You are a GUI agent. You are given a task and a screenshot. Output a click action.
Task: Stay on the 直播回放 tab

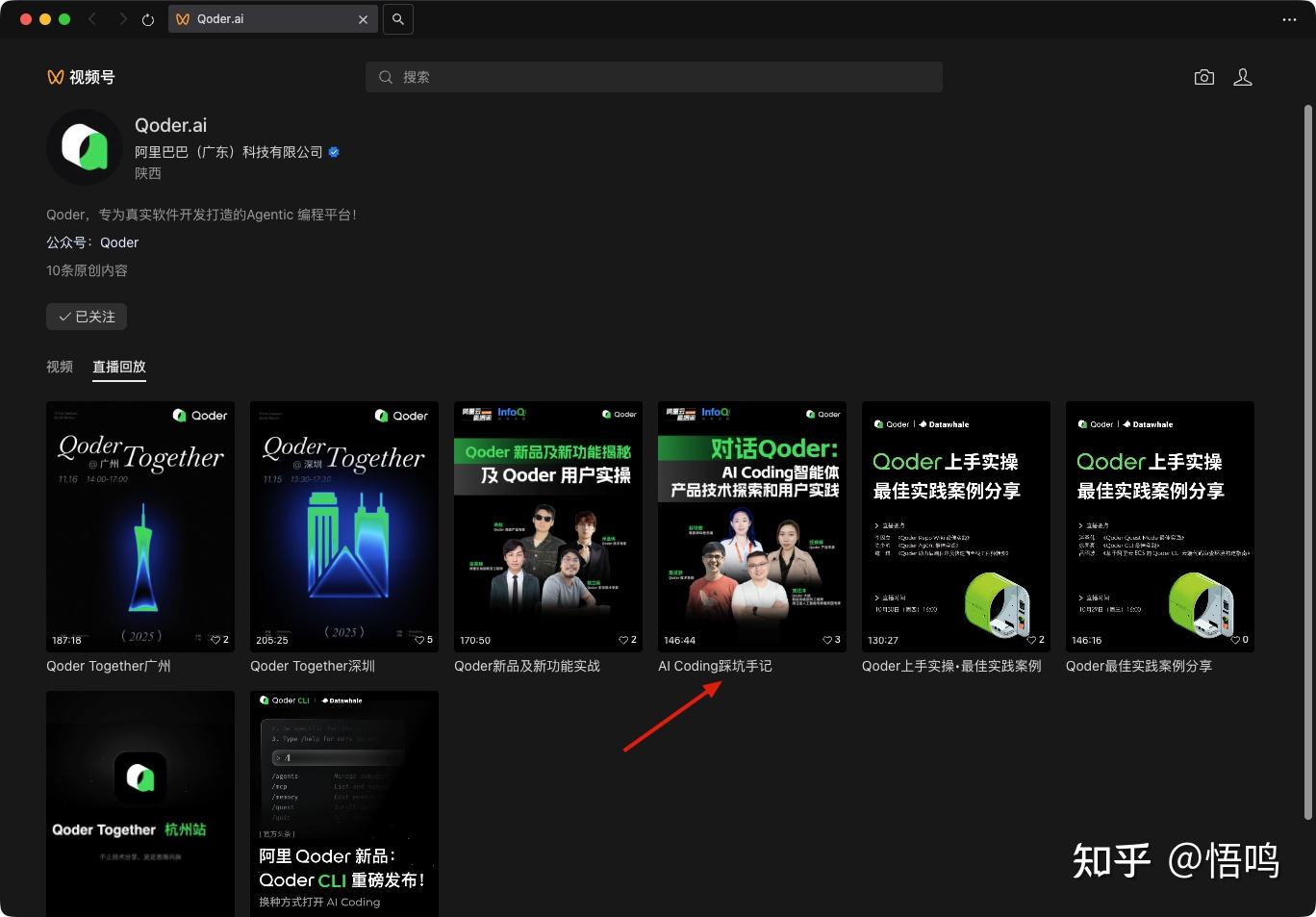(119, 367)
